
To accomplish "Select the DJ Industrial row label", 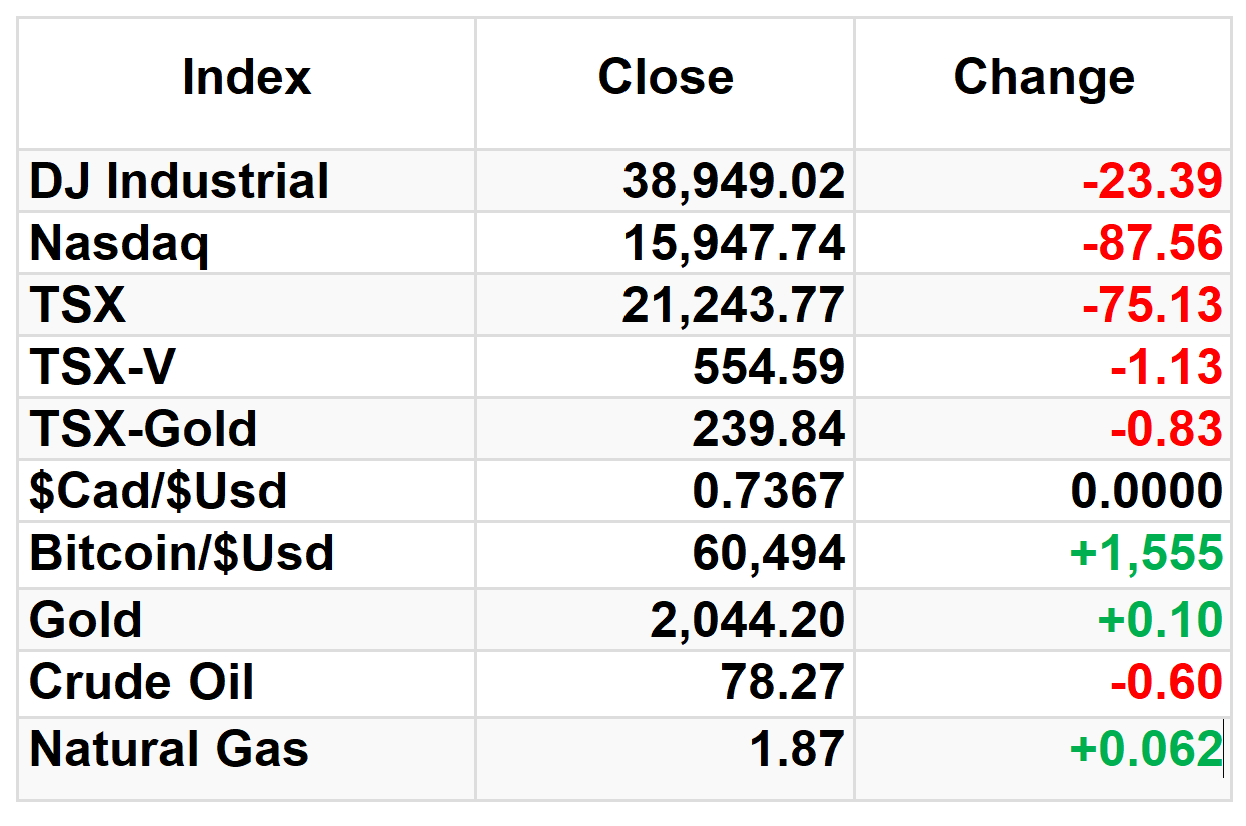I will coord(179,182).
